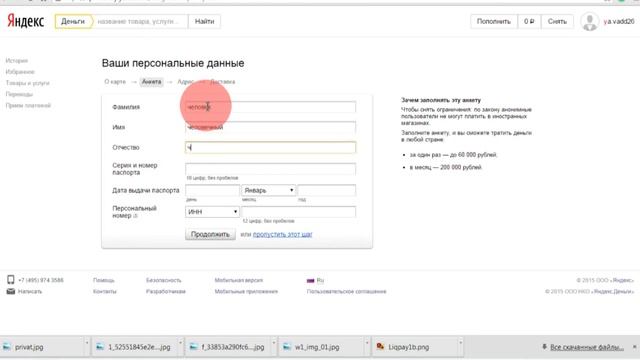Go to the О карте step

[x=115, y=82]
